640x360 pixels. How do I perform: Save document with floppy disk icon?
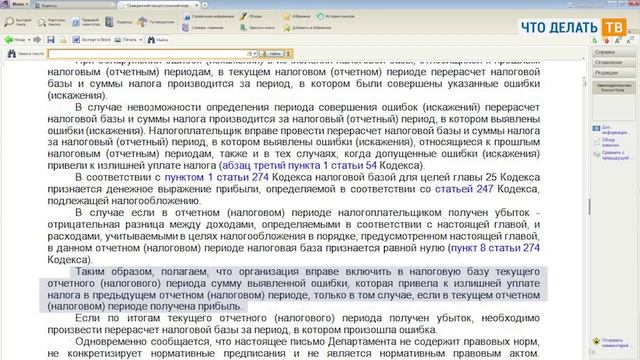[x=51, y=40]
